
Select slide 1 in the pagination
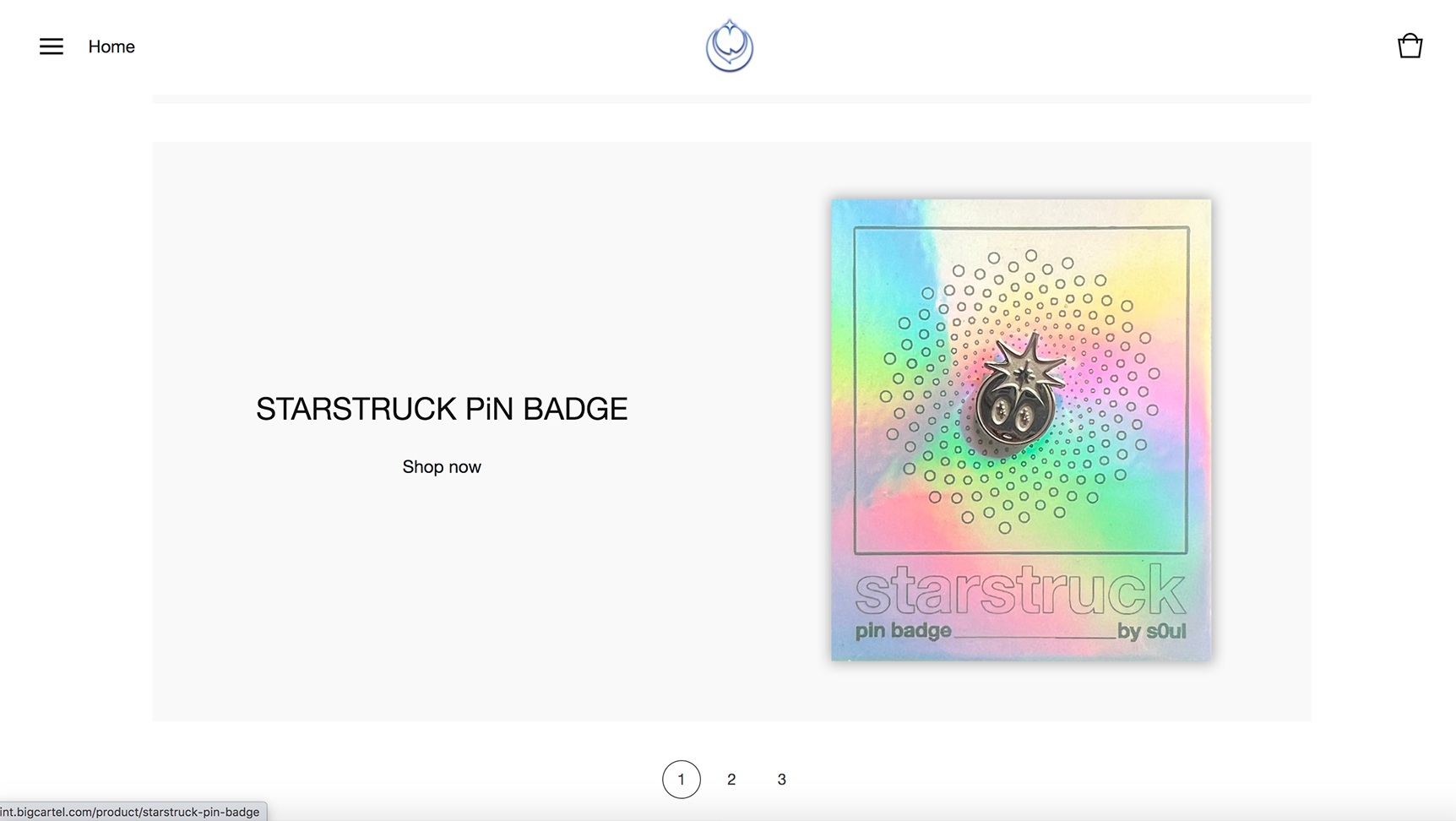point(682,780)
